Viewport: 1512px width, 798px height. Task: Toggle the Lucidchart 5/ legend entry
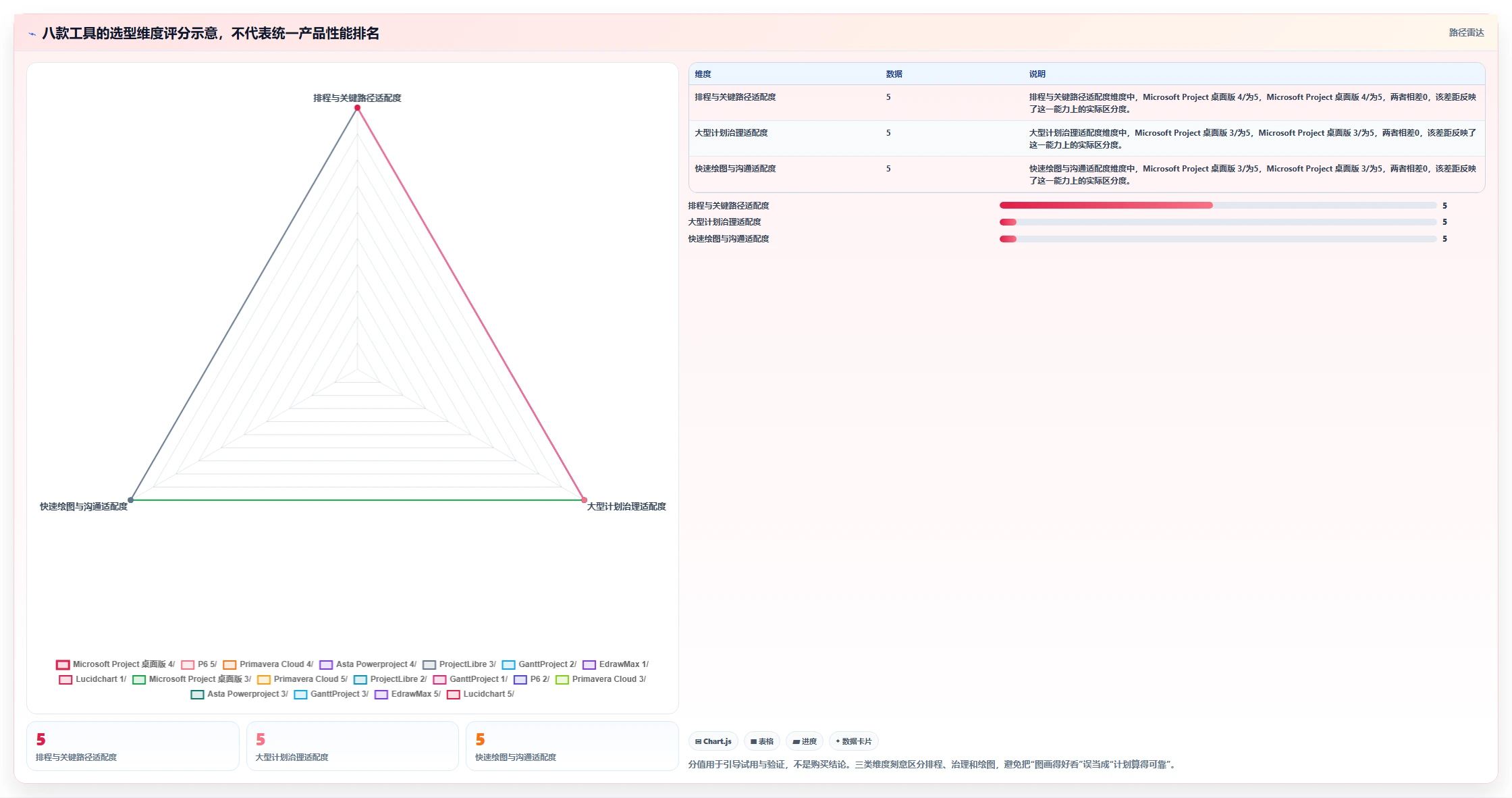481,694
